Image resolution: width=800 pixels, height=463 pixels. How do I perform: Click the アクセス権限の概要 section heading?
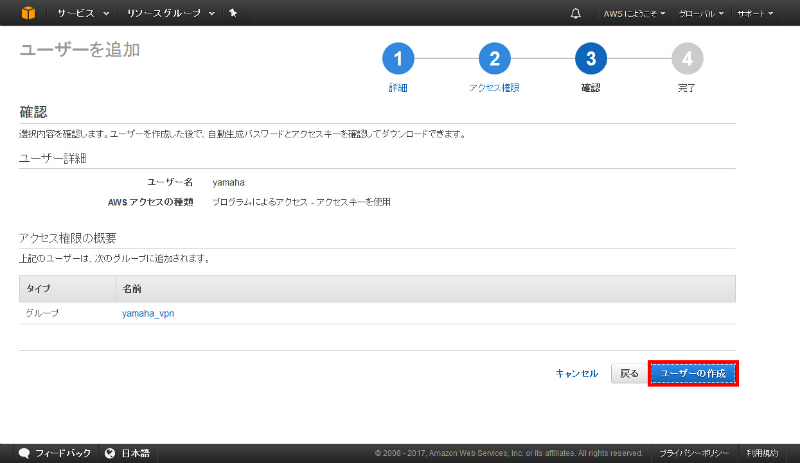click(x=68, y=238)
